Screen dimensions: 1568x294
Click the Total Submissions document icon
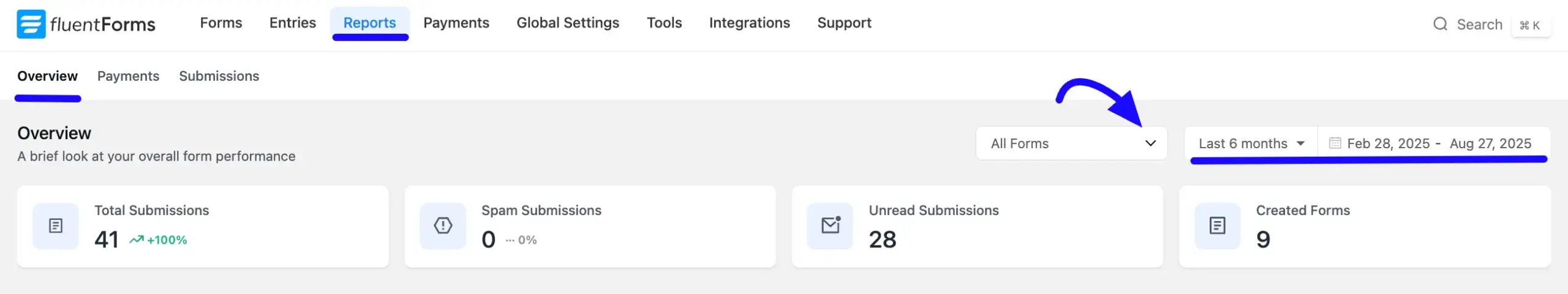click(56, 226)
